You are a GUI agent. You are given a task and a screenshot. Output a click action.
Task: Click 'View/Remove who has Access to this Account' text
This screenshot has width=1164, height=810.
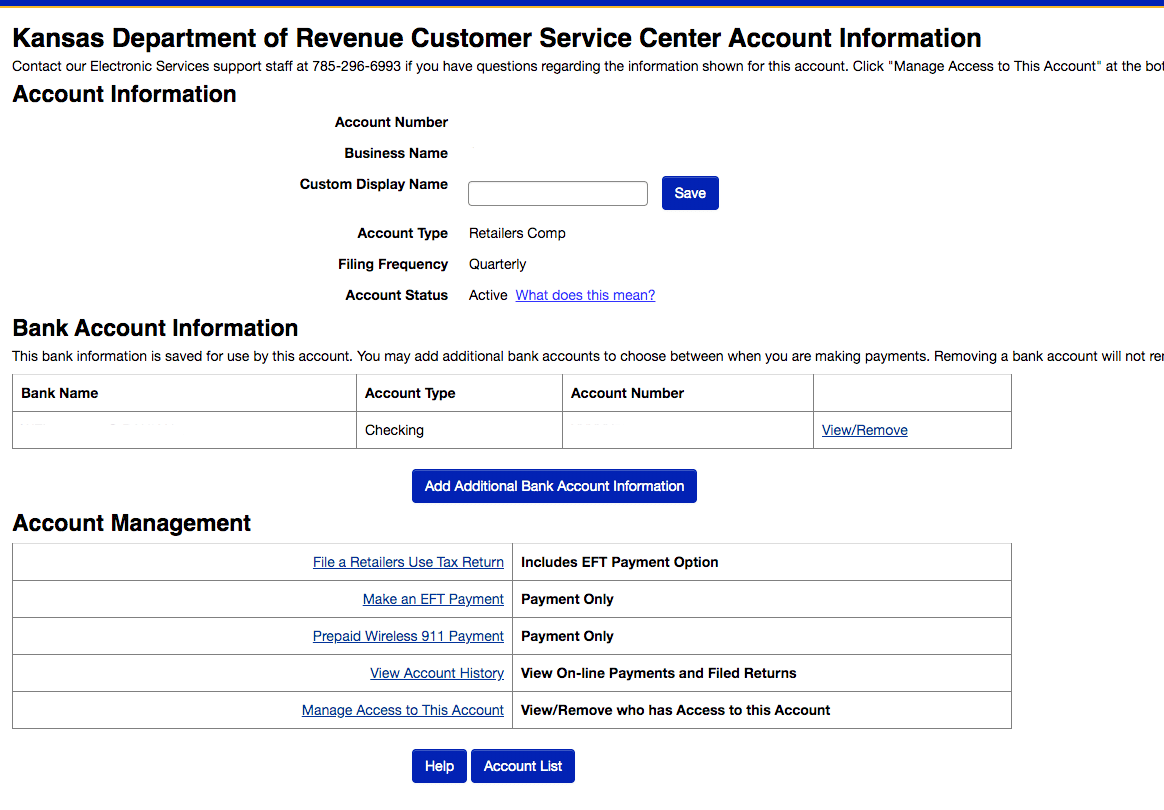[x=676, y=711]
